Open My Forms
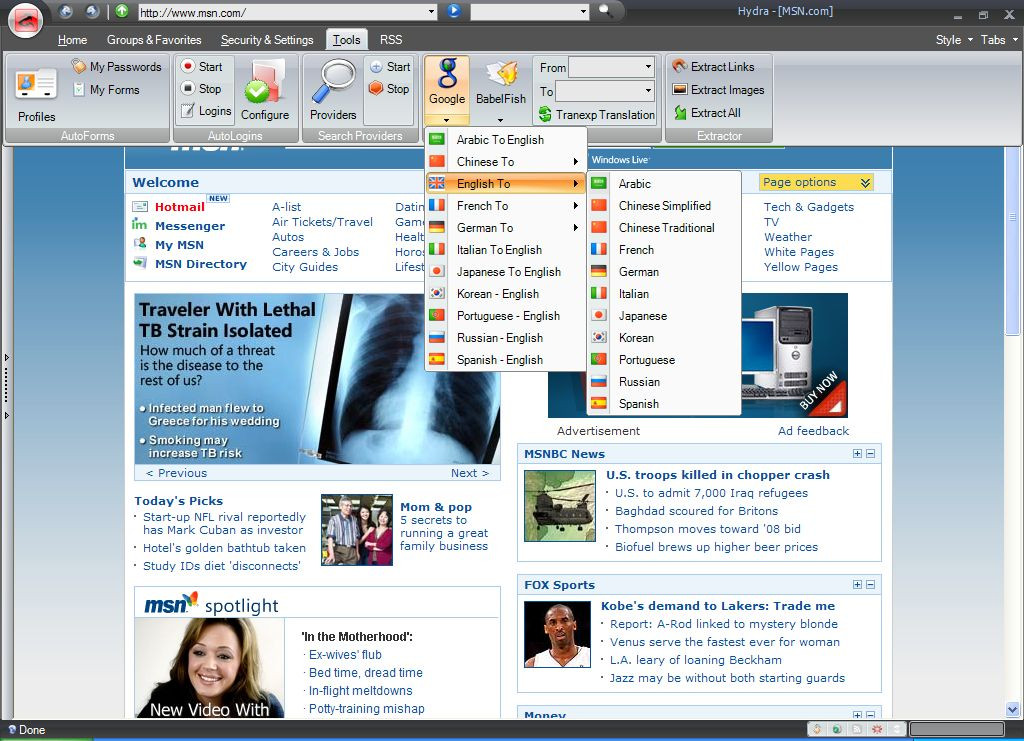1024x741 pixels. tap(106, 89)
